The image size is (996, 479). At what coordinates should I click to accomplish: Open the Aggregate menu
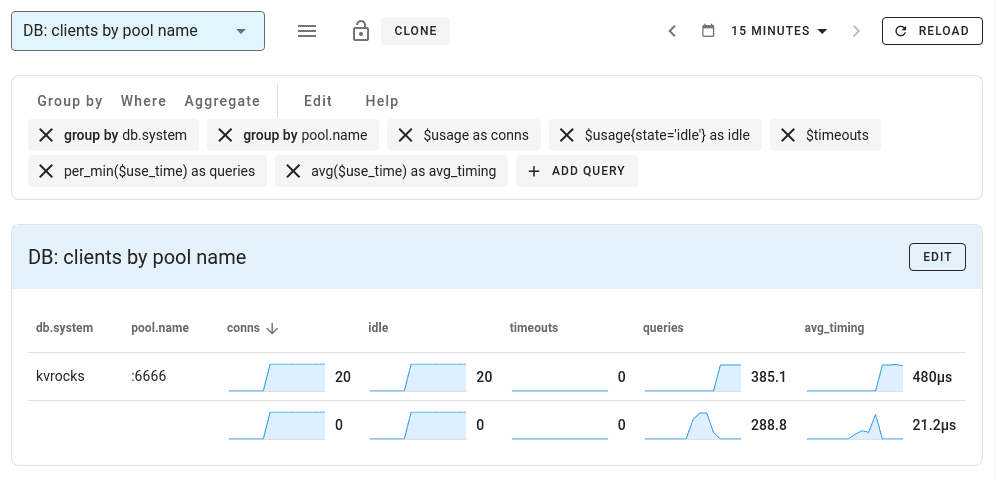tap(222, 101)
